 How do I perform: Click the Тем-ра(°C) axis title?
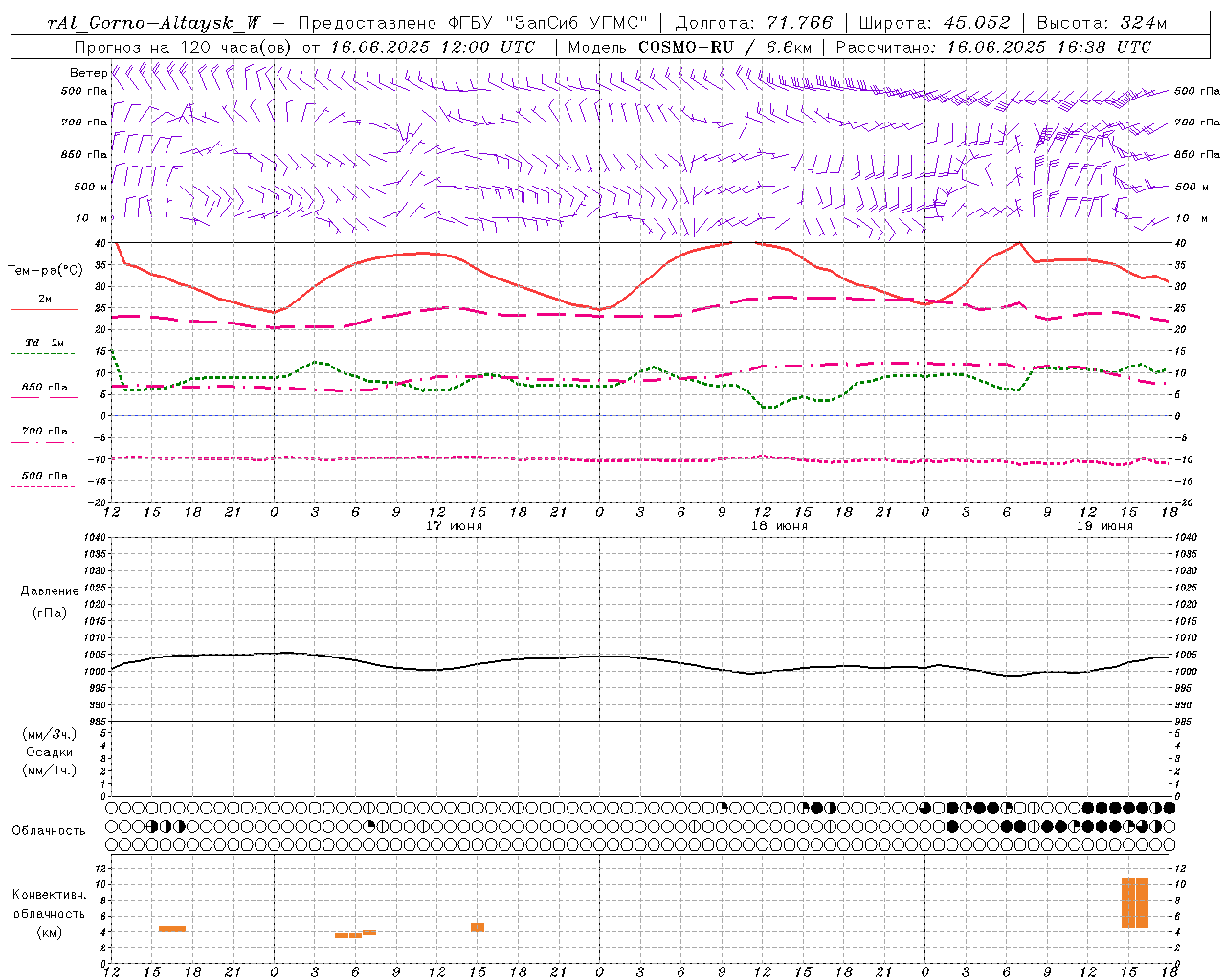[x=45, y=271]
